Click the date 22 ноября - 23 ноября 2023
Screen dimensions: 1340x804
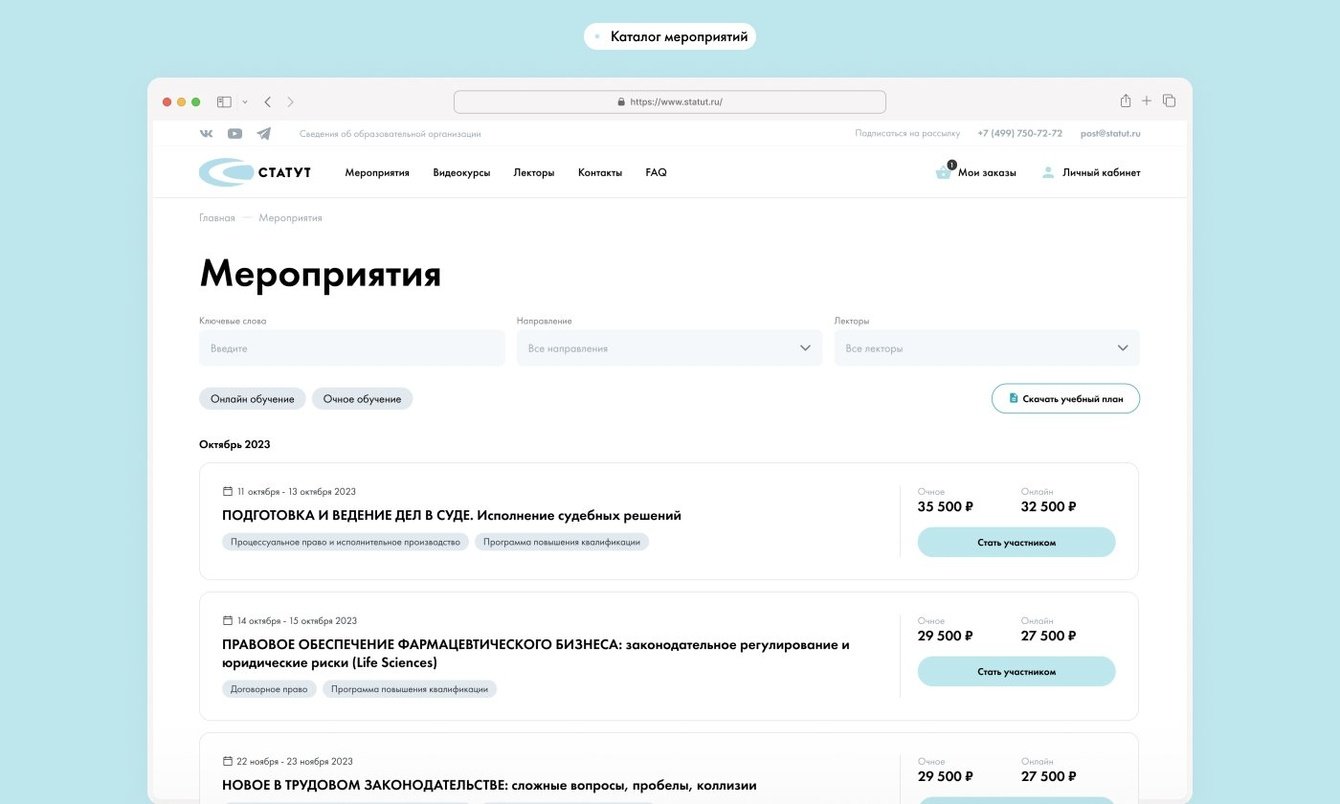tap(295, 762)
